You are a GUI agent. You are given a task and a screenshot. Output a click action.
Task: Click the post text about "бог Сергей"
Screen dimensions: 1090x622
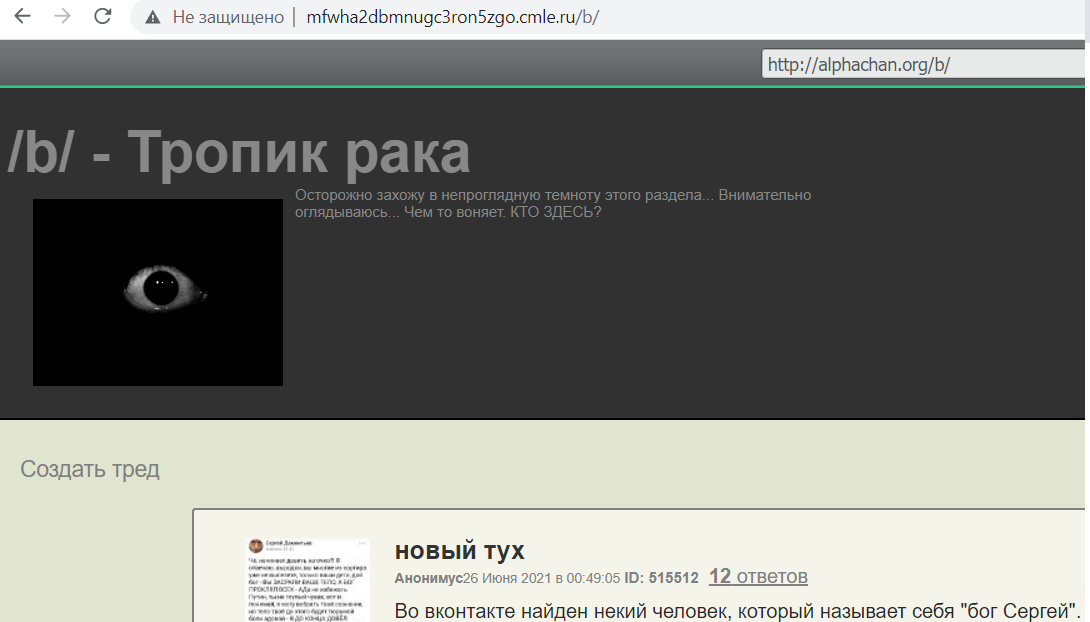coord(737,610)
